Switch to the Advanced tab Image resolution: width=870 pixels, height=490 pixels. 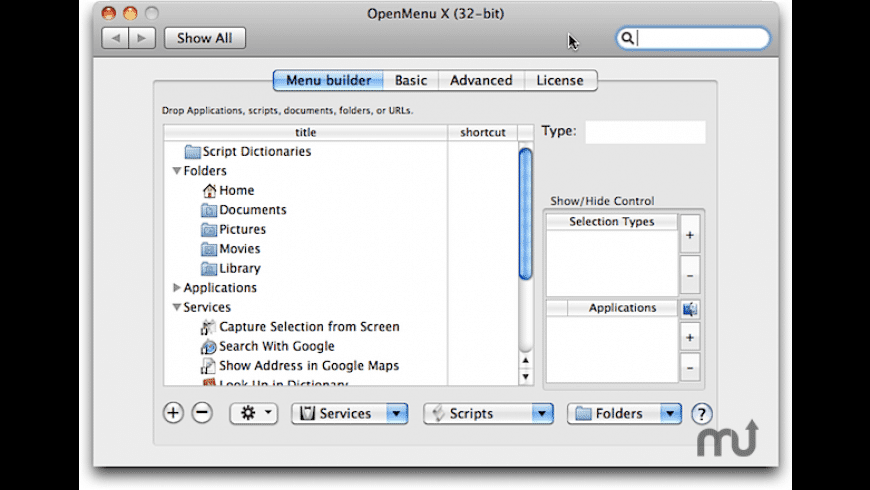481,80
